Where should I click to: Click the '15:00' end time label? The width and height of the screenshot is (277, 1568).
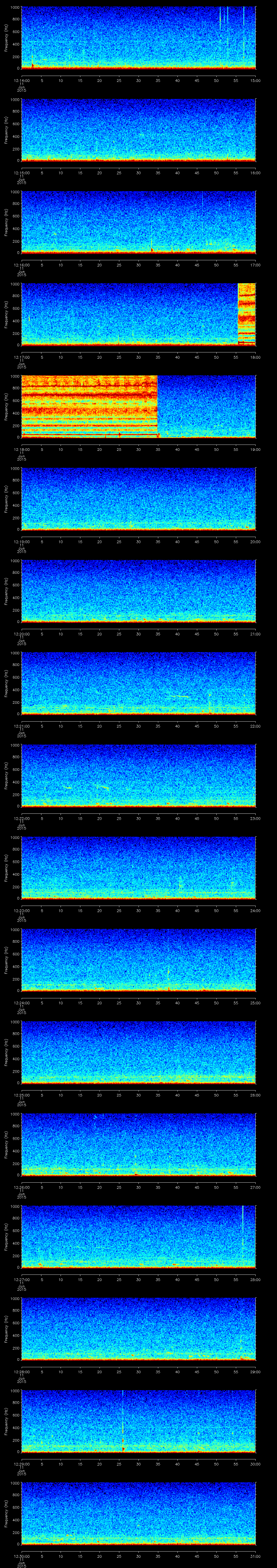256,80
